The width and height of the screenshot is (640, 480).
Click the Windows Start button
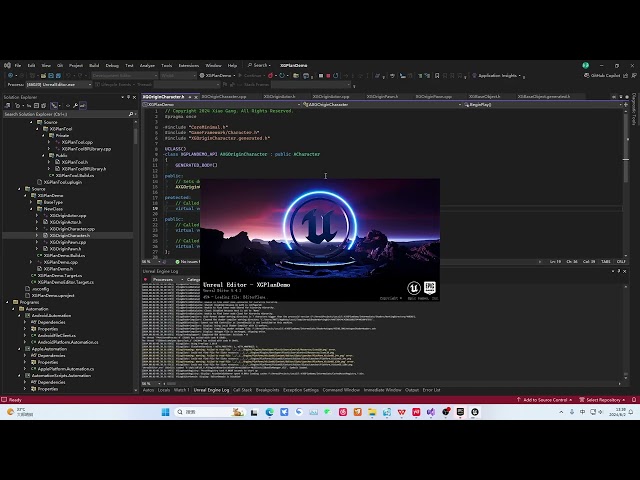coord(165,412)
